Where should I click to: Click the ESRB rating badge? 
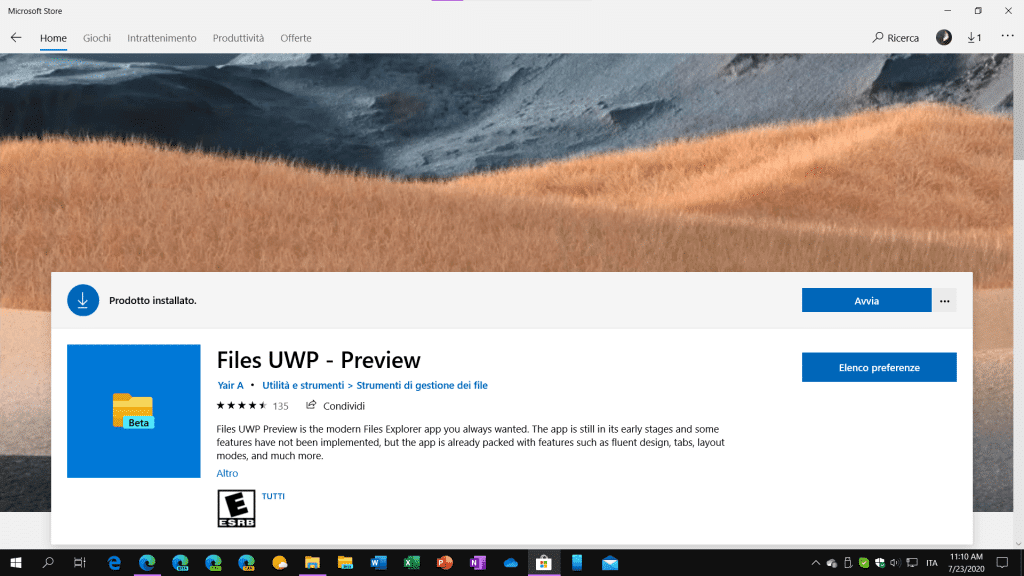[x=236, y=508]
